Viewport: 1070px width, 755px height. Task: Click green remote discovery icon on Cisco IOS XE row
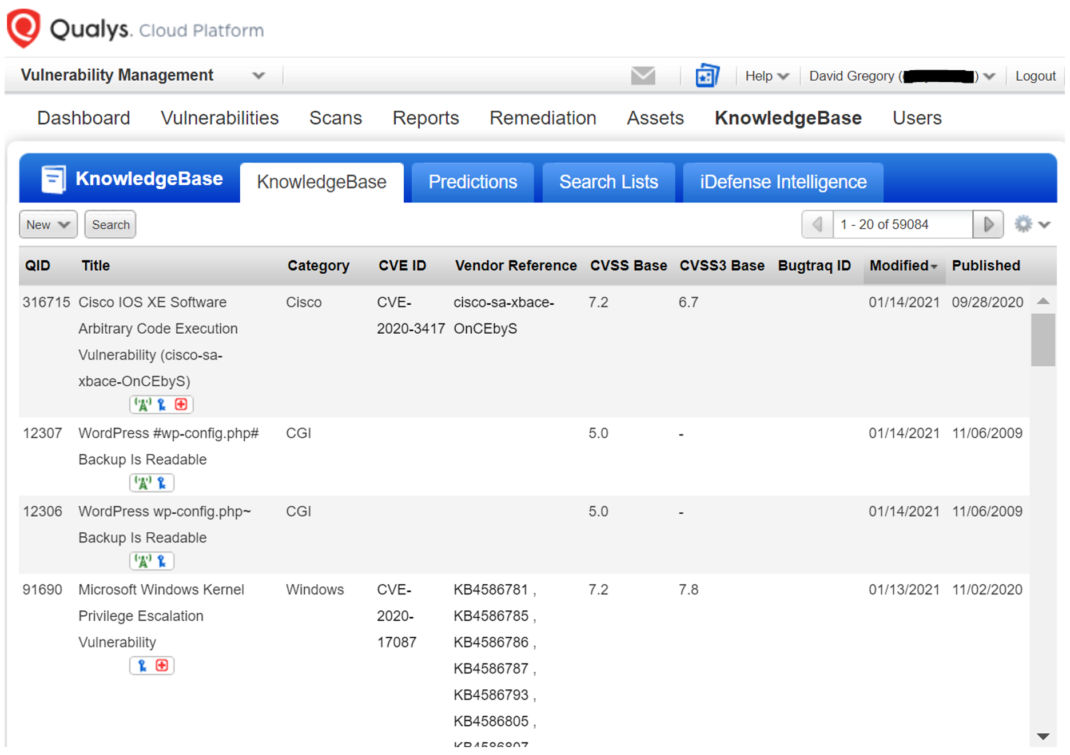click(143, 405)
